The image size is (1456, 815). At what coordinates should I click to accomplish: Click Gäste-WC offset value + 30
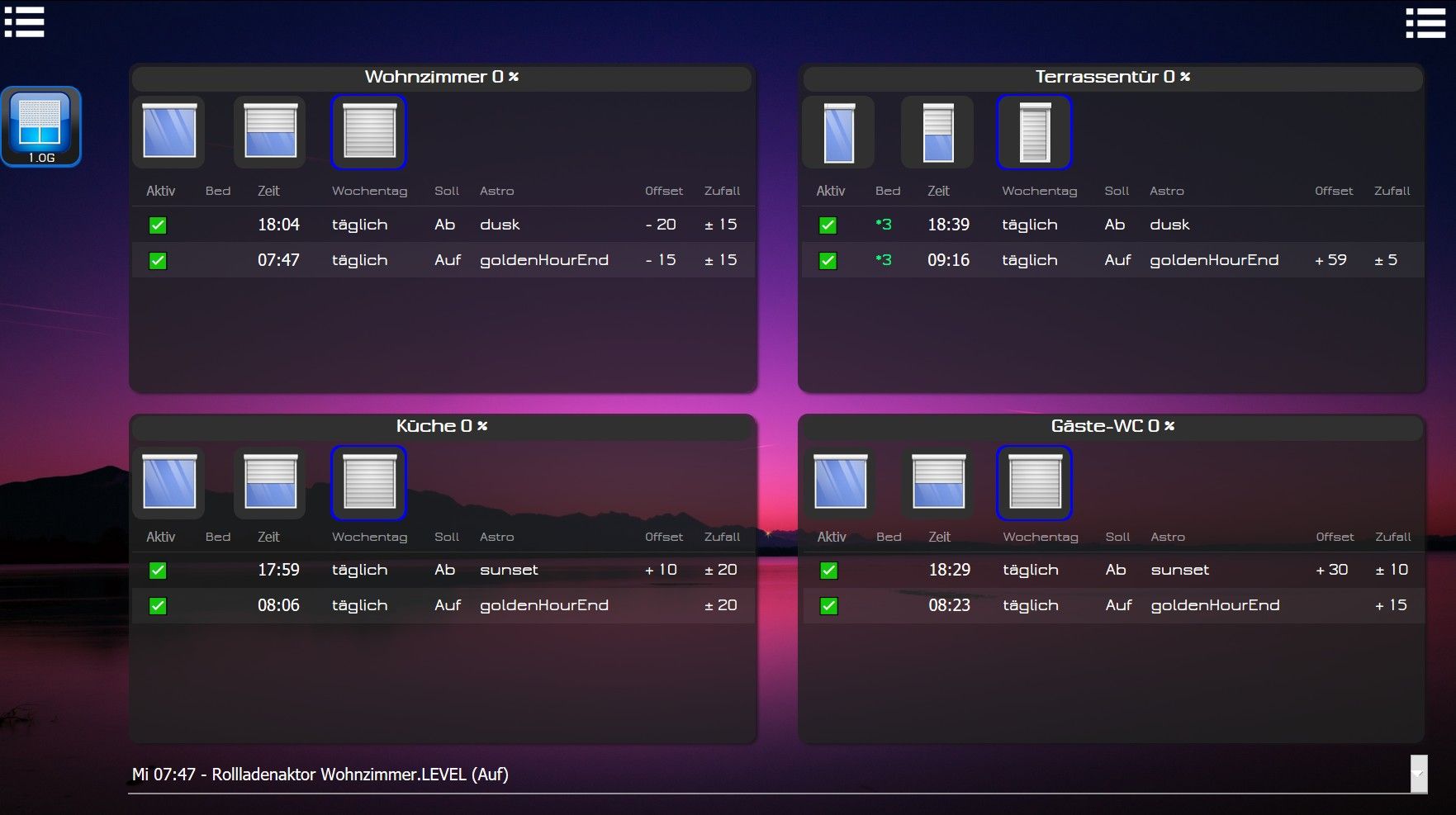(1332, 570)
